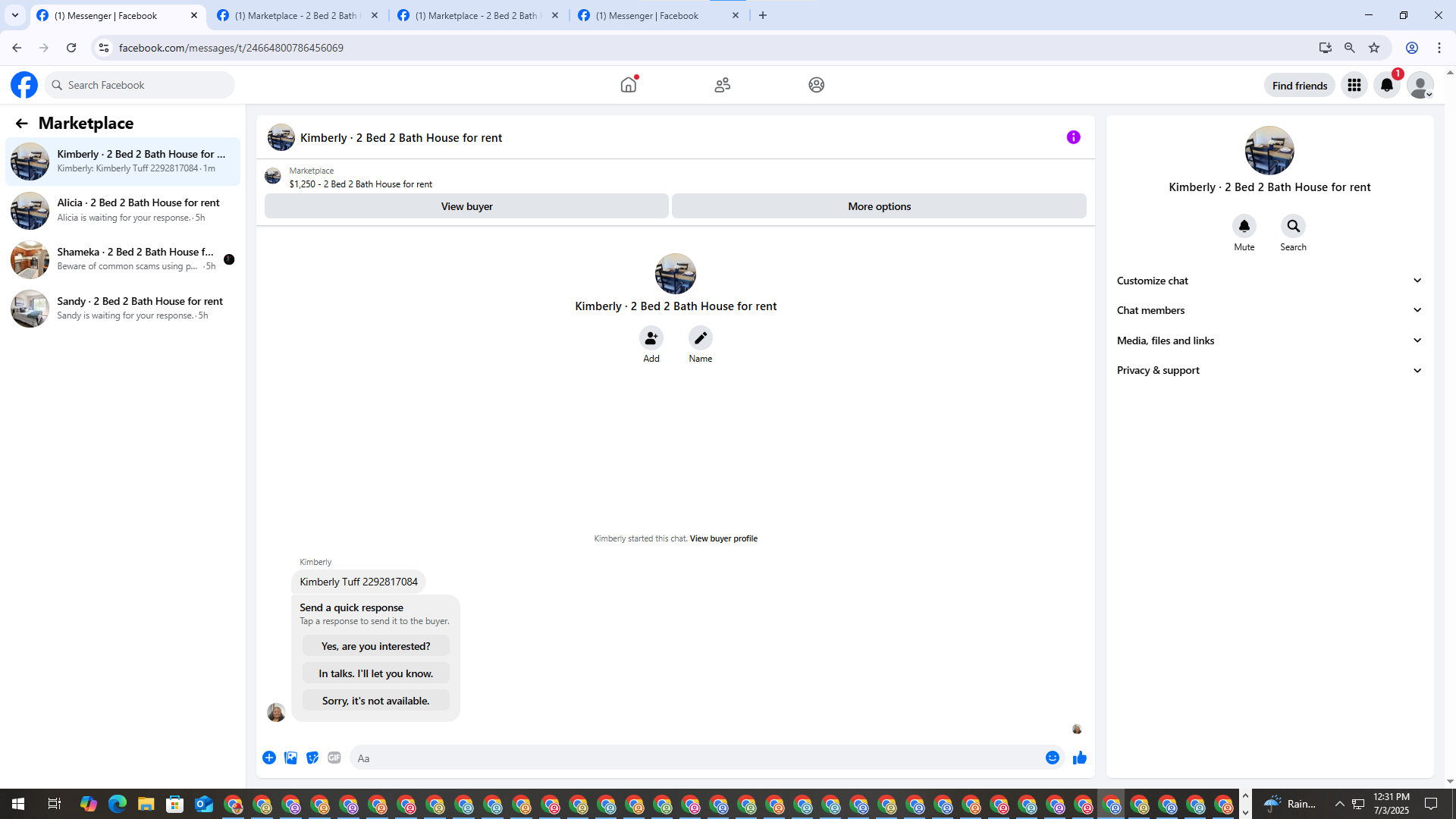Image resolution: width=1456 pixels, height=819 pixels.
Task: Open the emoji picker in message box
Action: 1052,758
